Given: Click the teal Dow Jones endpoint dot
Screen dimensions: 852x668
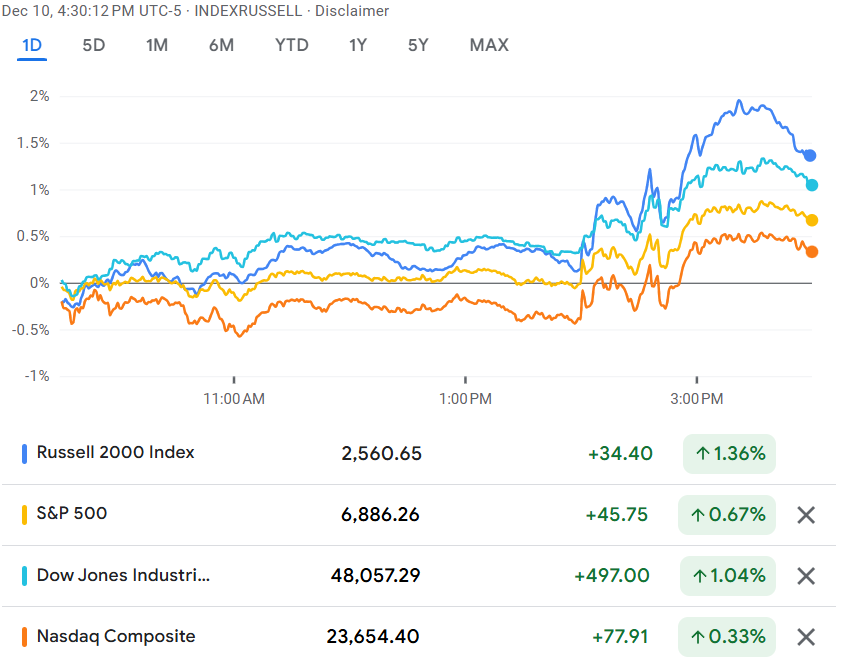Looking at the screenshot, I should (x=812, y=185).
